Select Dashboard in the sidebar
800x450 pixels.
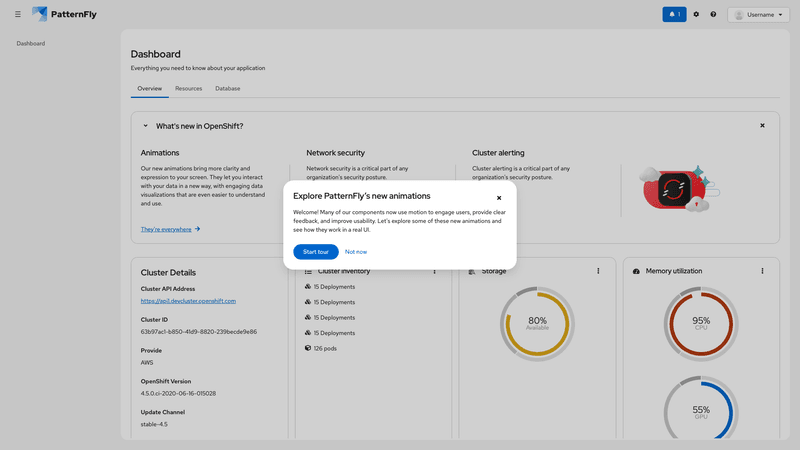(31, 44)
